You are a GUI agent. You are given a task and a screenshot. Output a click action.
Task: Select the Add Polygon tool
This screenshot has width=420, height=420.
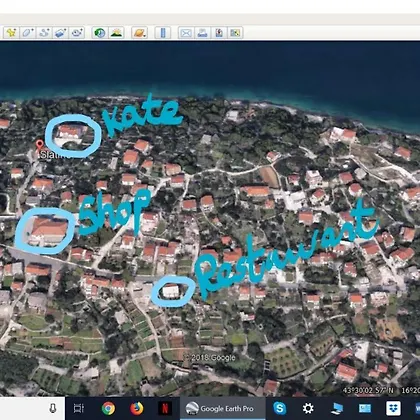pyautogui.click(x=28, y=33)
